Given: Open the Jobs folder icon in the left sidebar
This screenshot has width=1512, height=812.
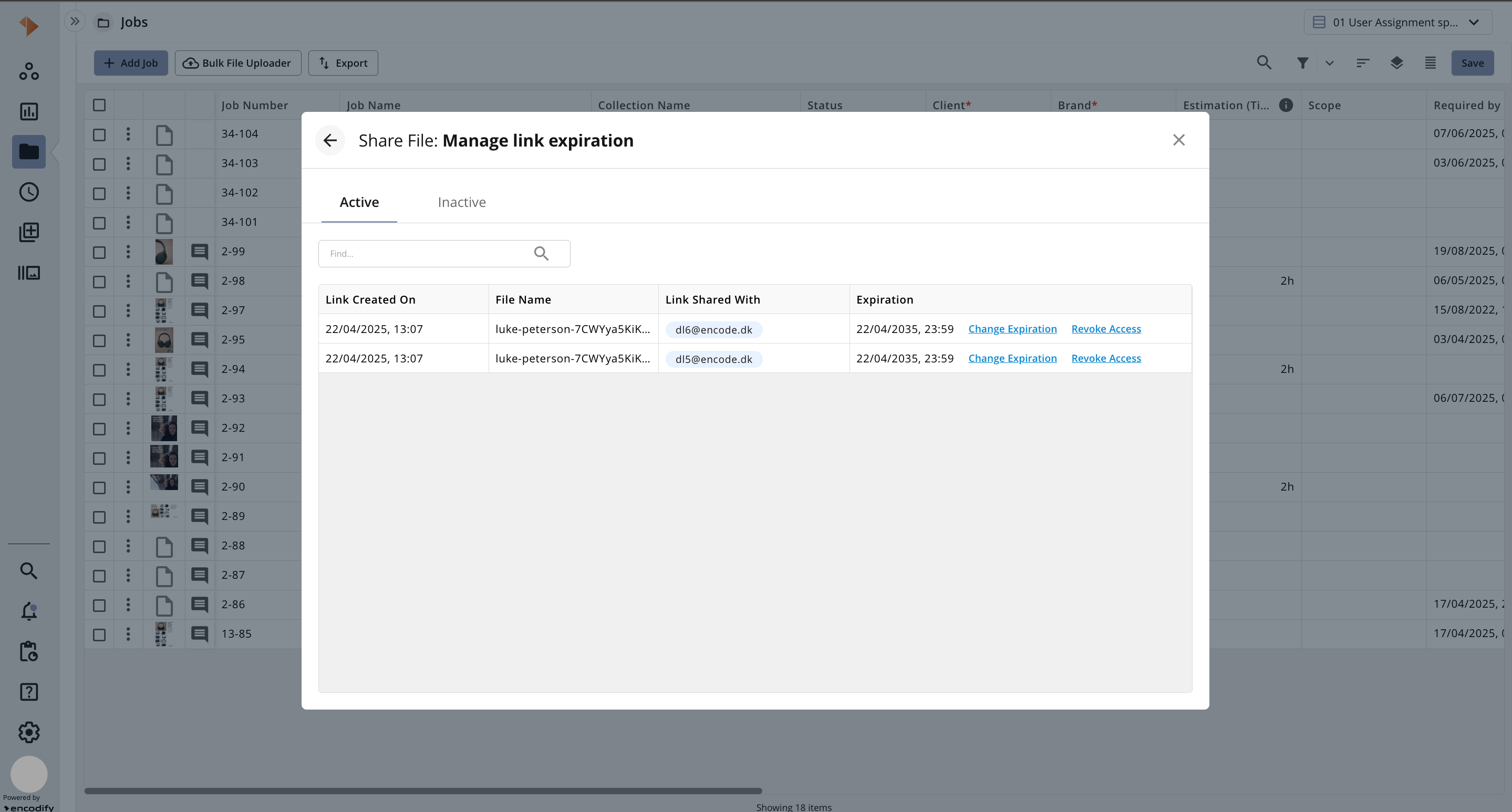Looking at the screenshot, I should click(29, 152).
